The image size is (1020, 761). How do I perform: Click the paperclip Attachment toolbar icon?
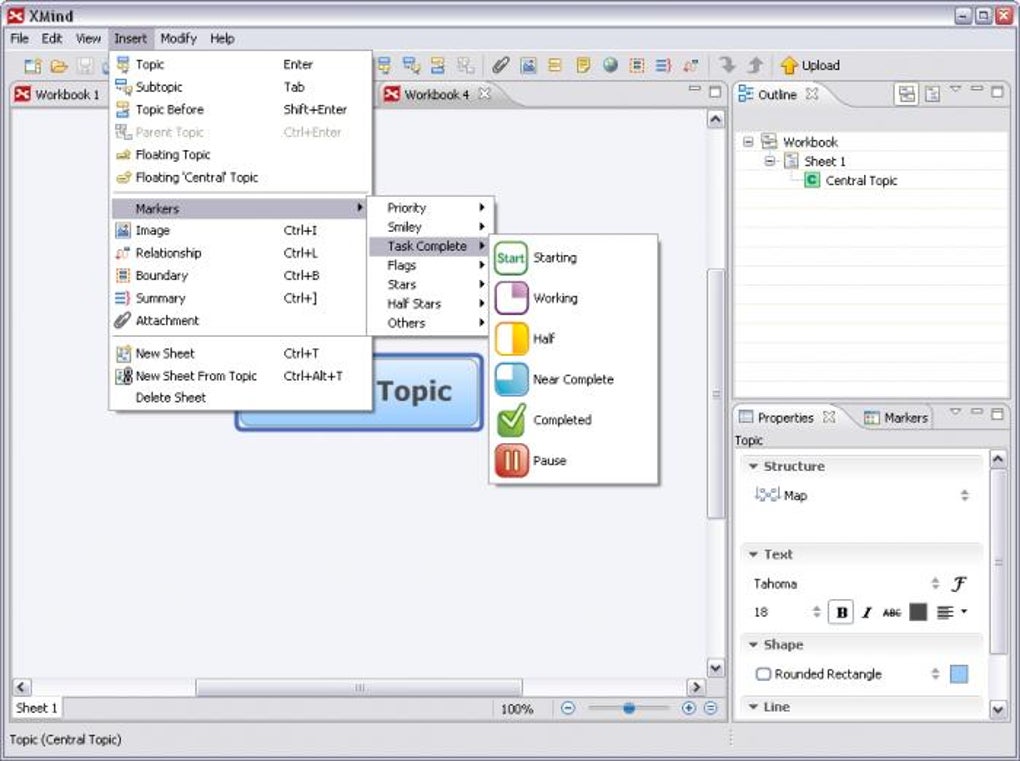pos(500,65)
